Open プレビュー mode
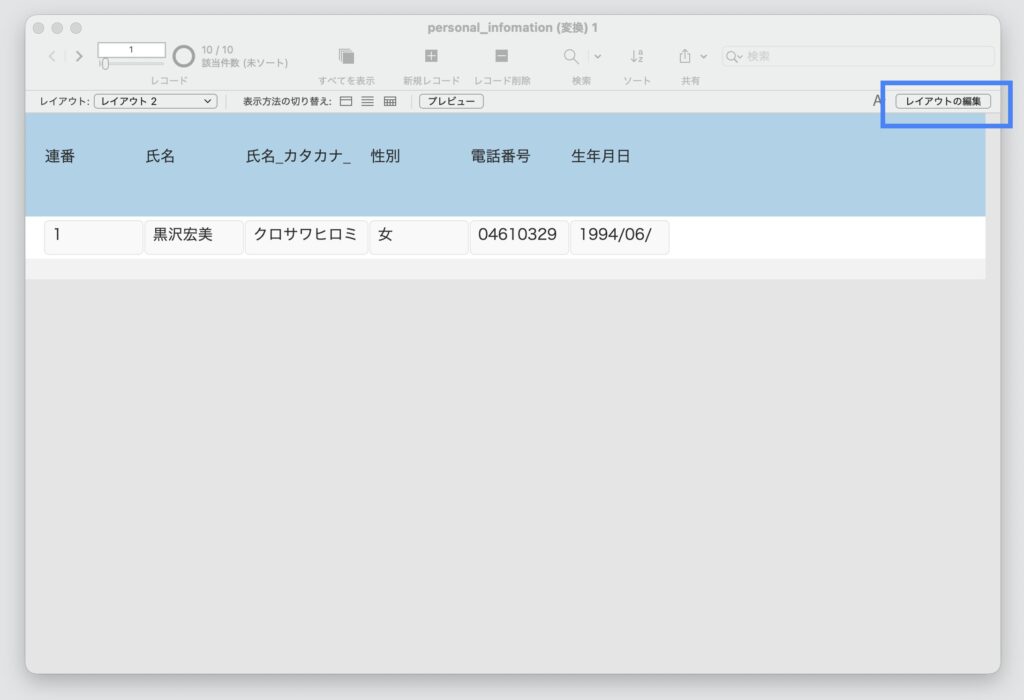Image resolution: width=1024 pixels, height=700 pixels. [x=451, y=101]
